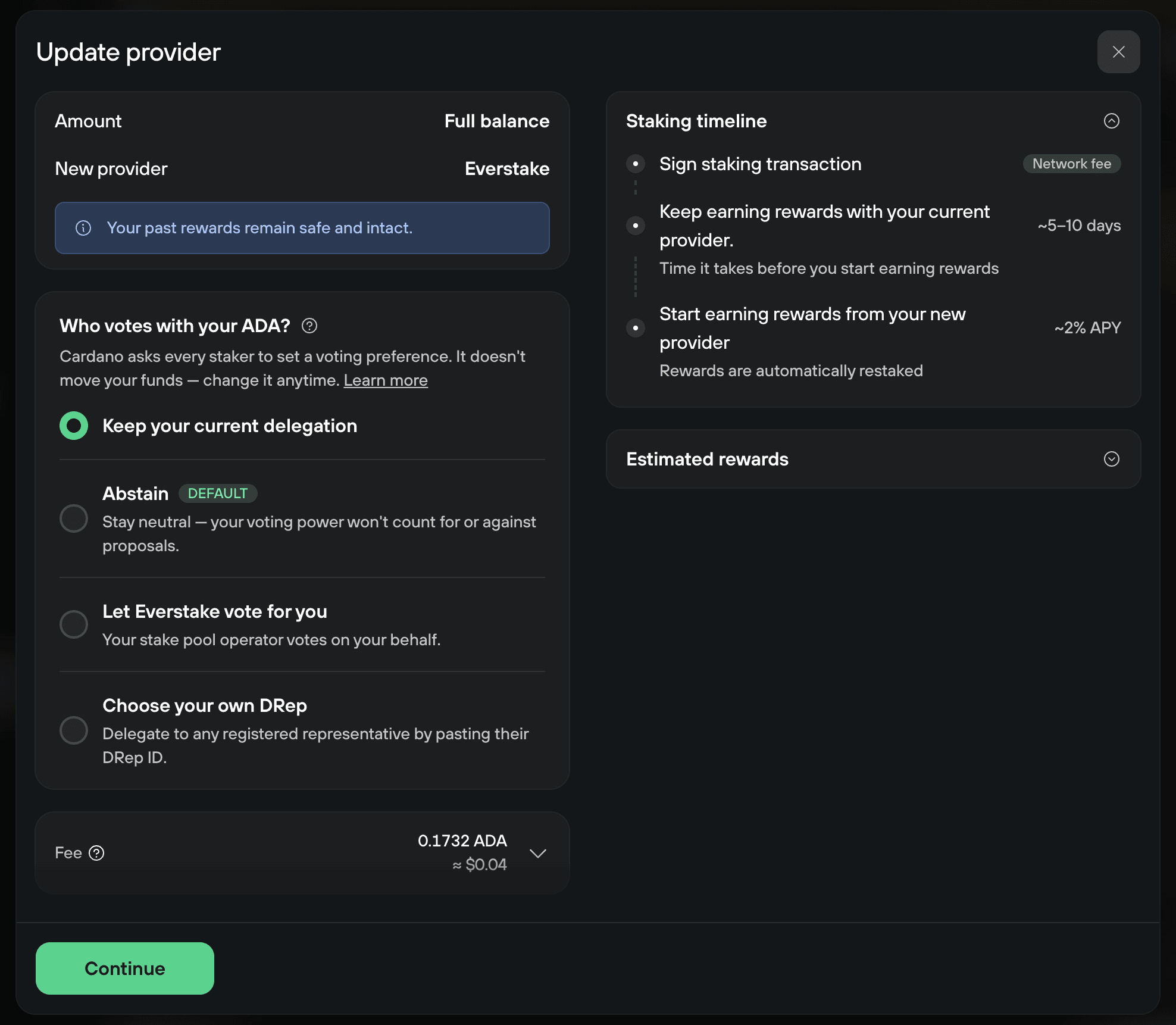Screen dimensions: 1176x1025
Task: Click the DEFAULT tag beside Abstain
Action: [218, 493]
